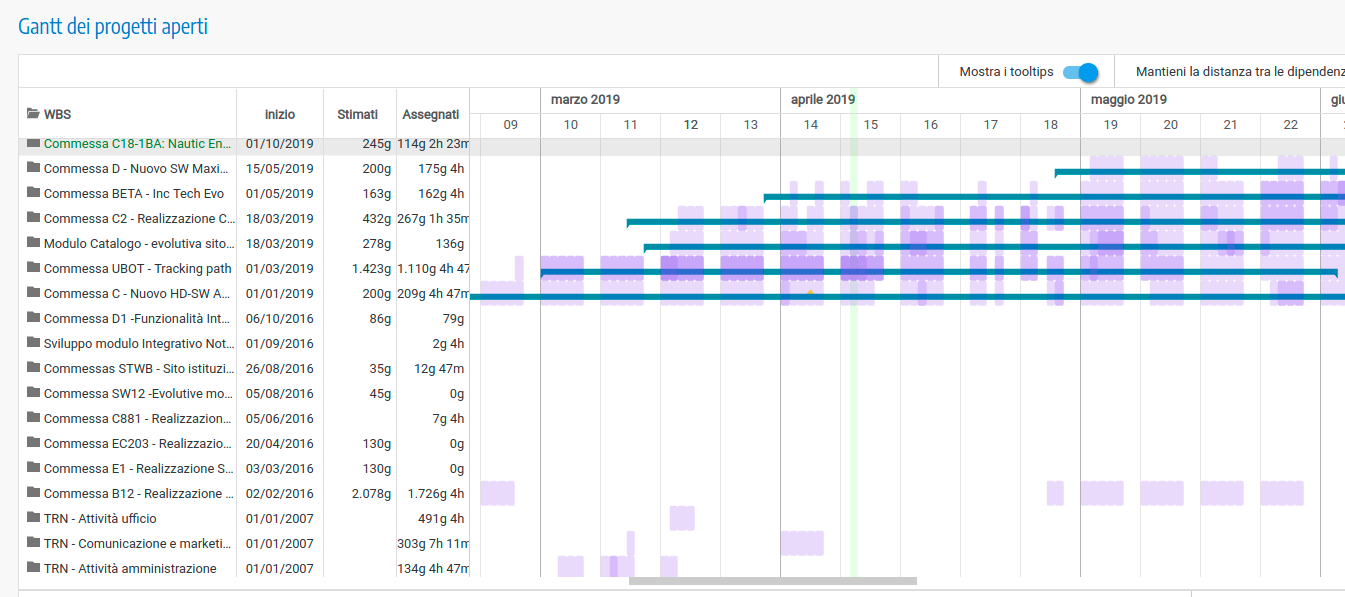Click folder icon of TRN - Attività ufficio
Image resolution: width=1345 pixels, height=597 pixels.
coord(33,518)
